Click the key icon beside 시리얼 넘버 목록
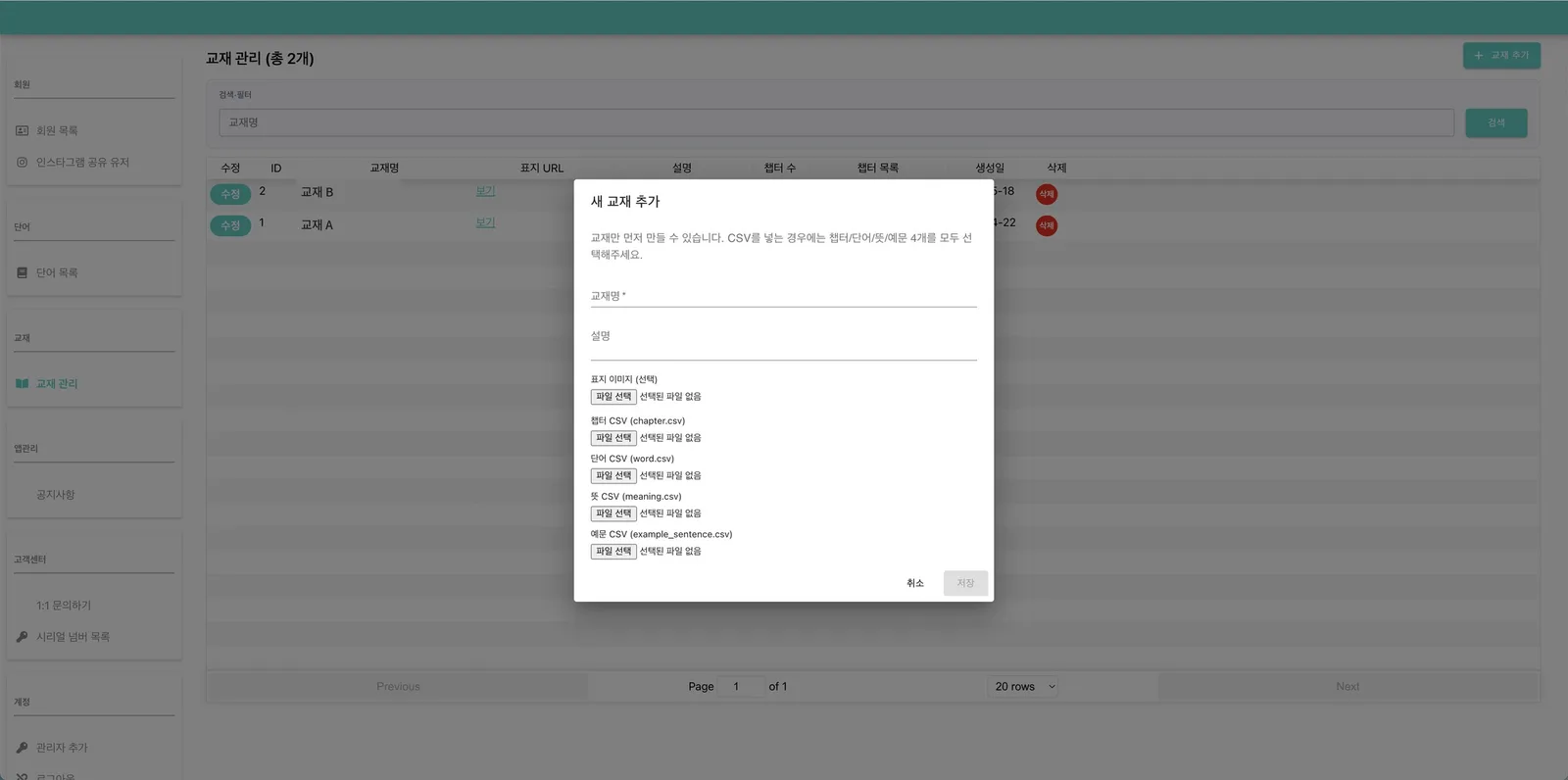Viewport: 1568px width, 780px height. [22, 637]
